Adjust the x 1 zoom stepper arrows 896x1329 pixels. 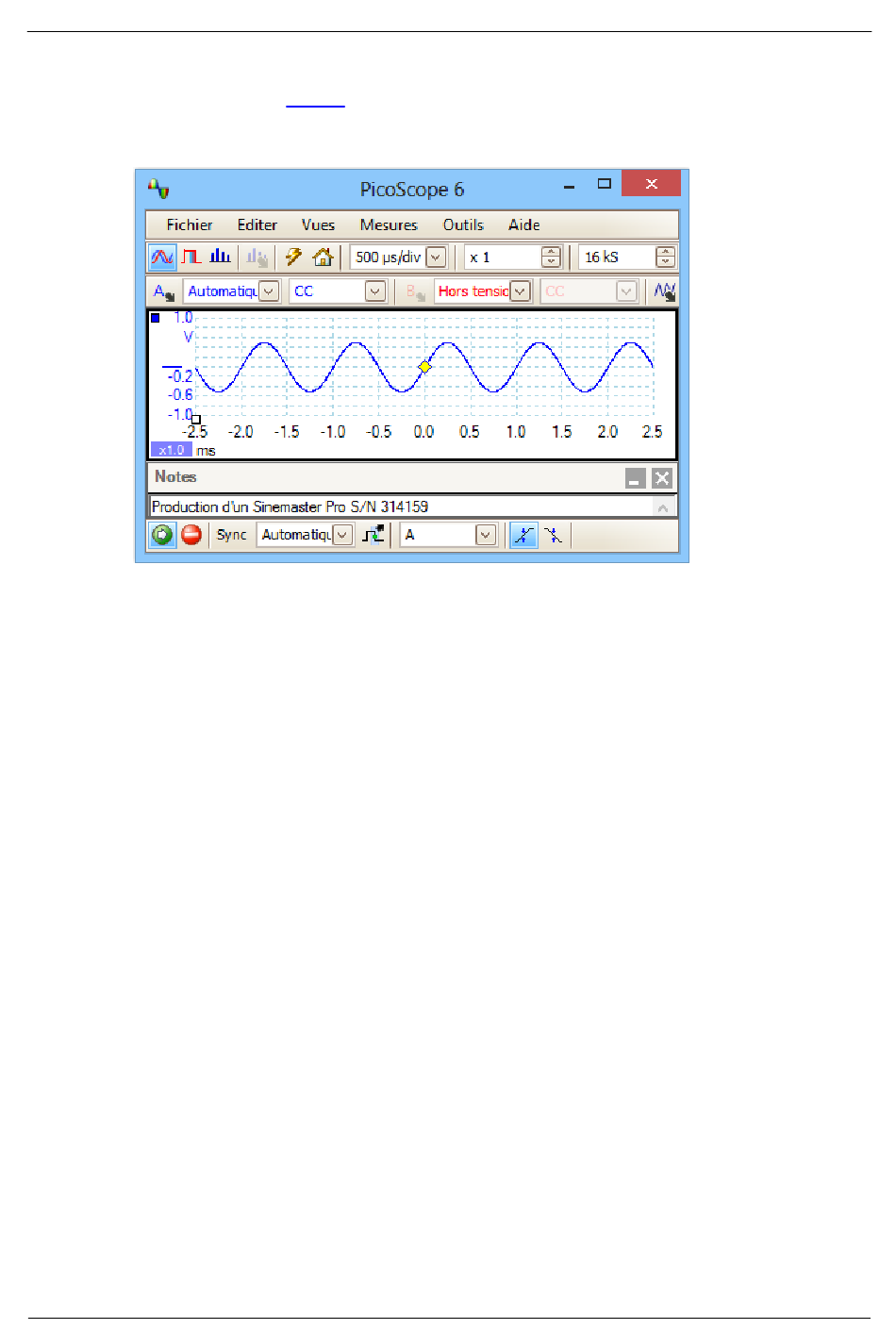click(x=552, y=257)
